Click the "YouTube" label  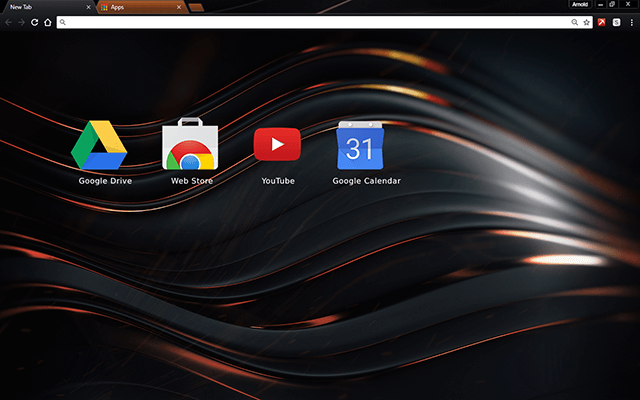(x=278, y=181)
